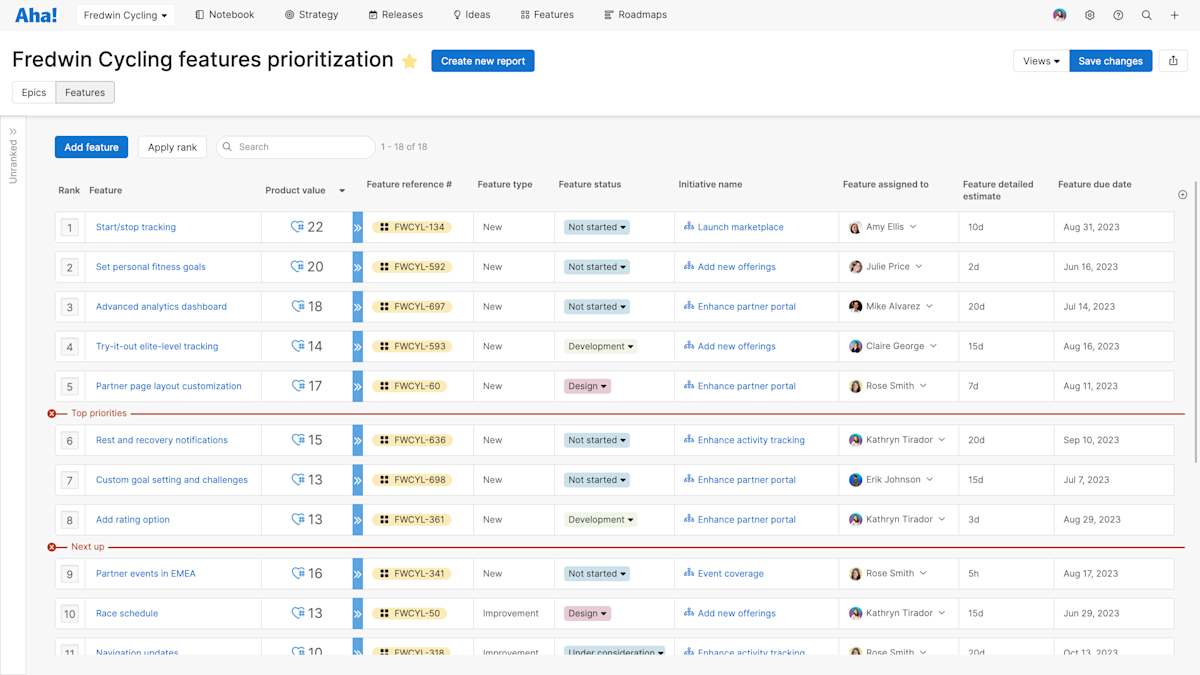Open the Releases menu
The image size is (1200, 675).
(396, 15)
